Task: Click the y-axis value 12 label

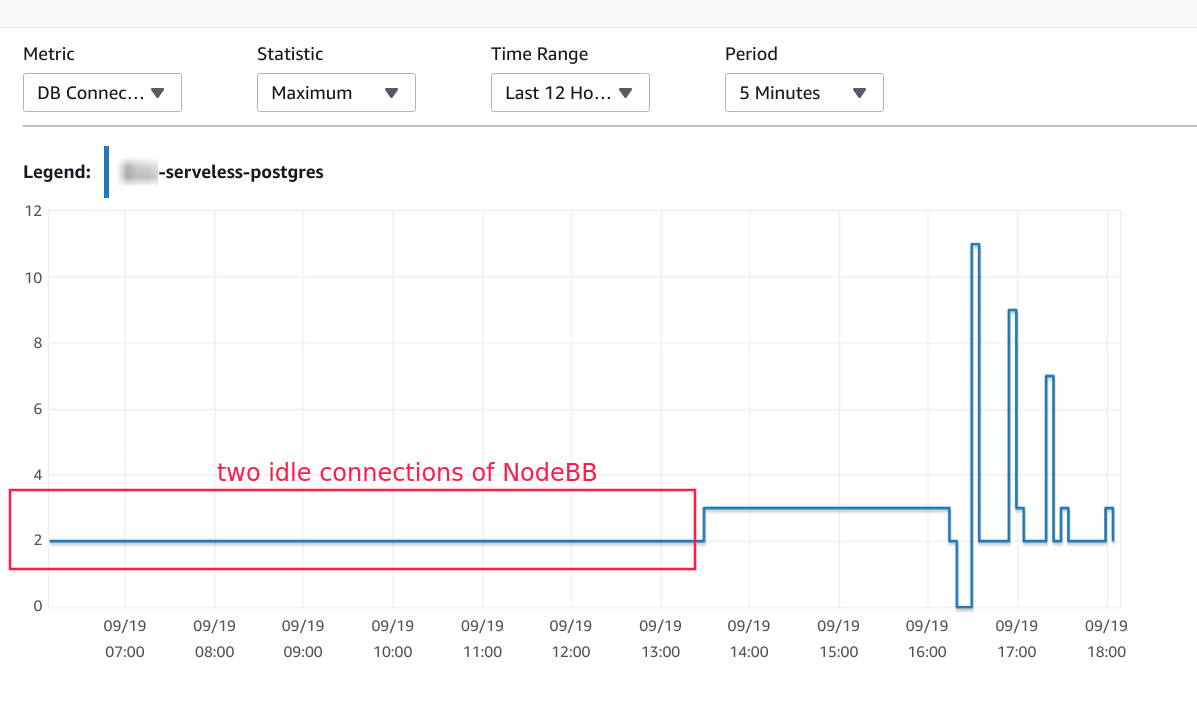Action: 35,210
